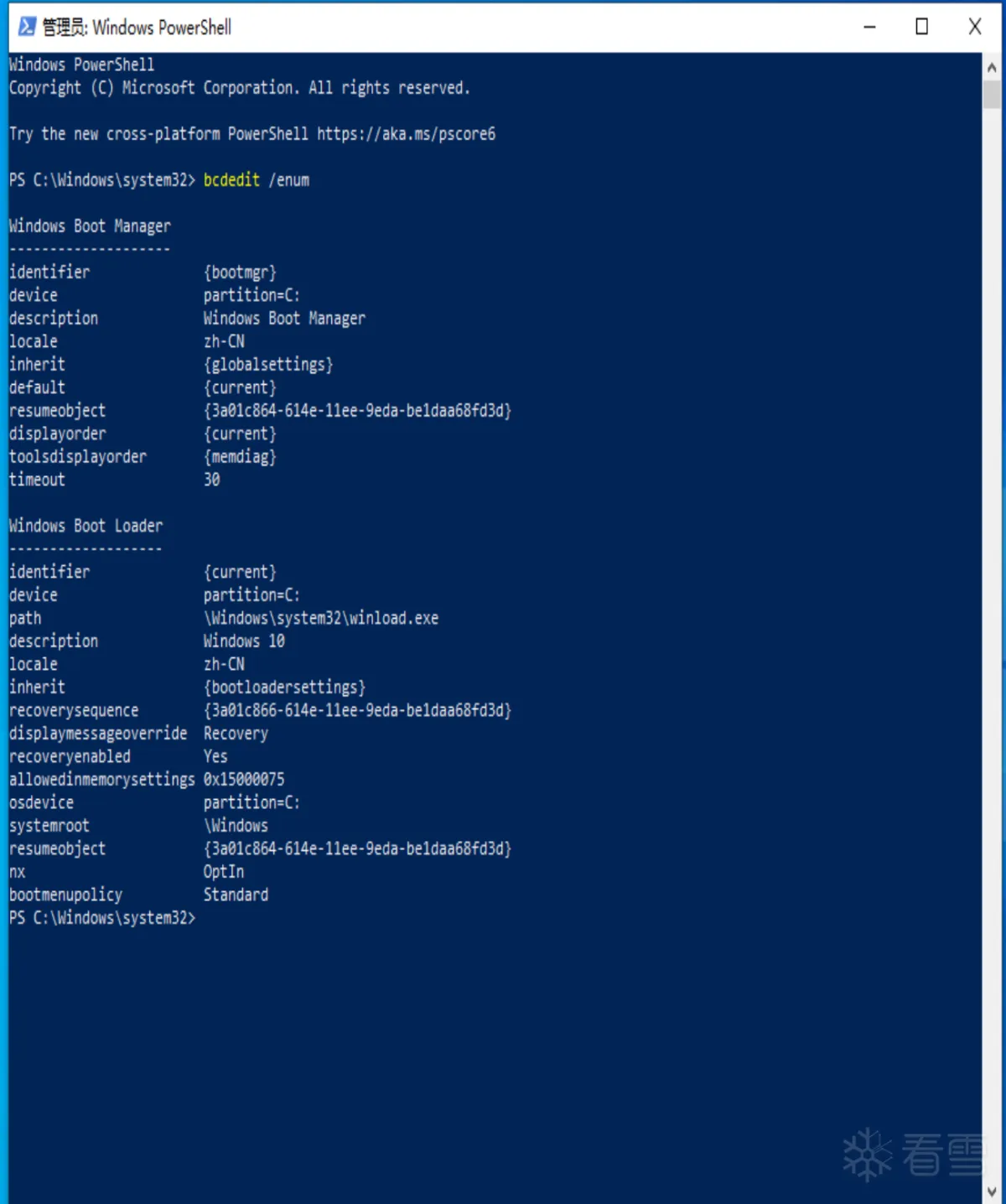The height and width of the screenshot is (1204, 1006).
Task: Click the https://aka.ms/pscore6 URL
Action: point(406,134)
